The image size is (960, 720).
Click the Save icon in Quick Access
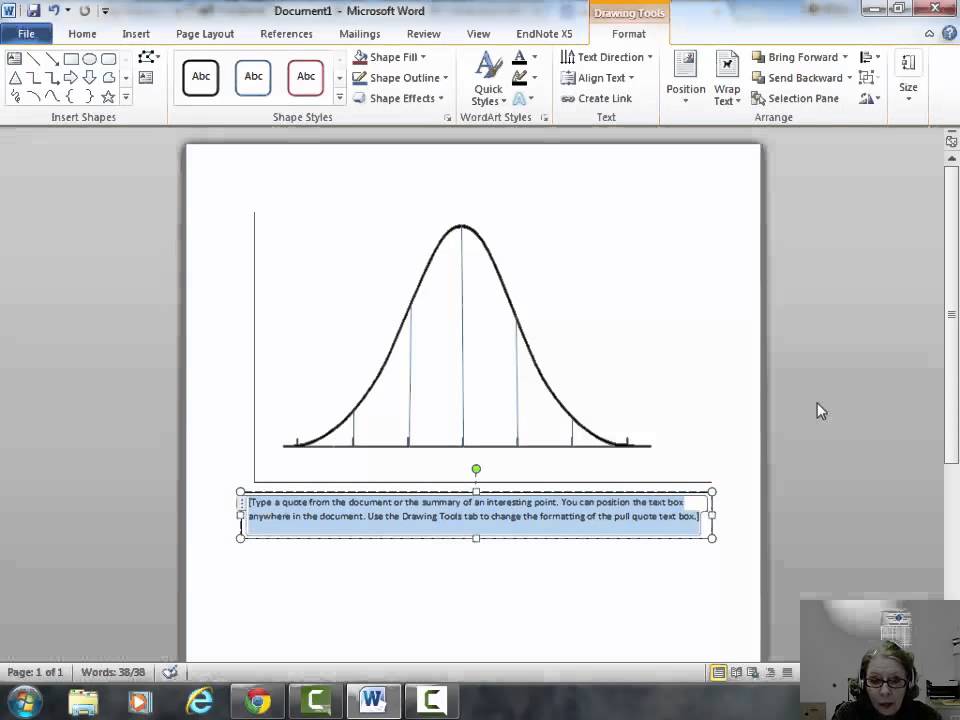(x=33, y=10)
